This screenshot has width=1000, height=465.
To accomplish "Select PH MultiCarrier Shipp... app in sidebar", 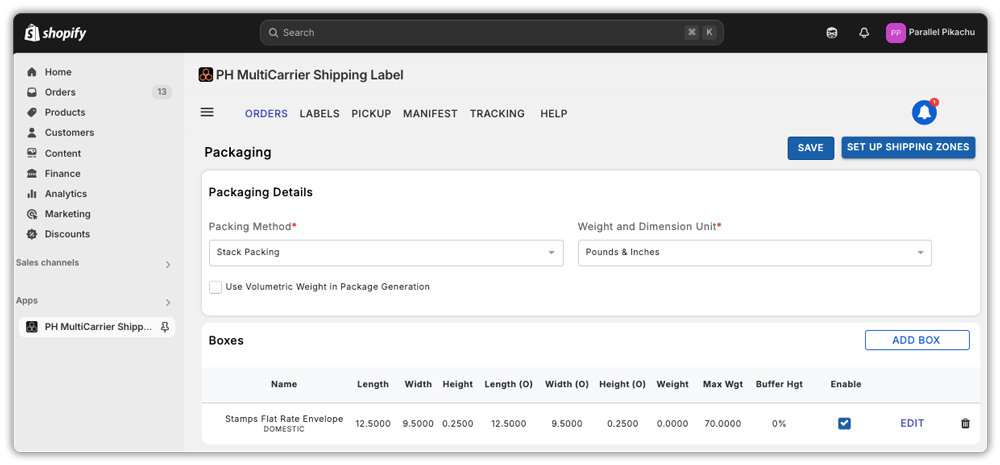I will 96,327.
